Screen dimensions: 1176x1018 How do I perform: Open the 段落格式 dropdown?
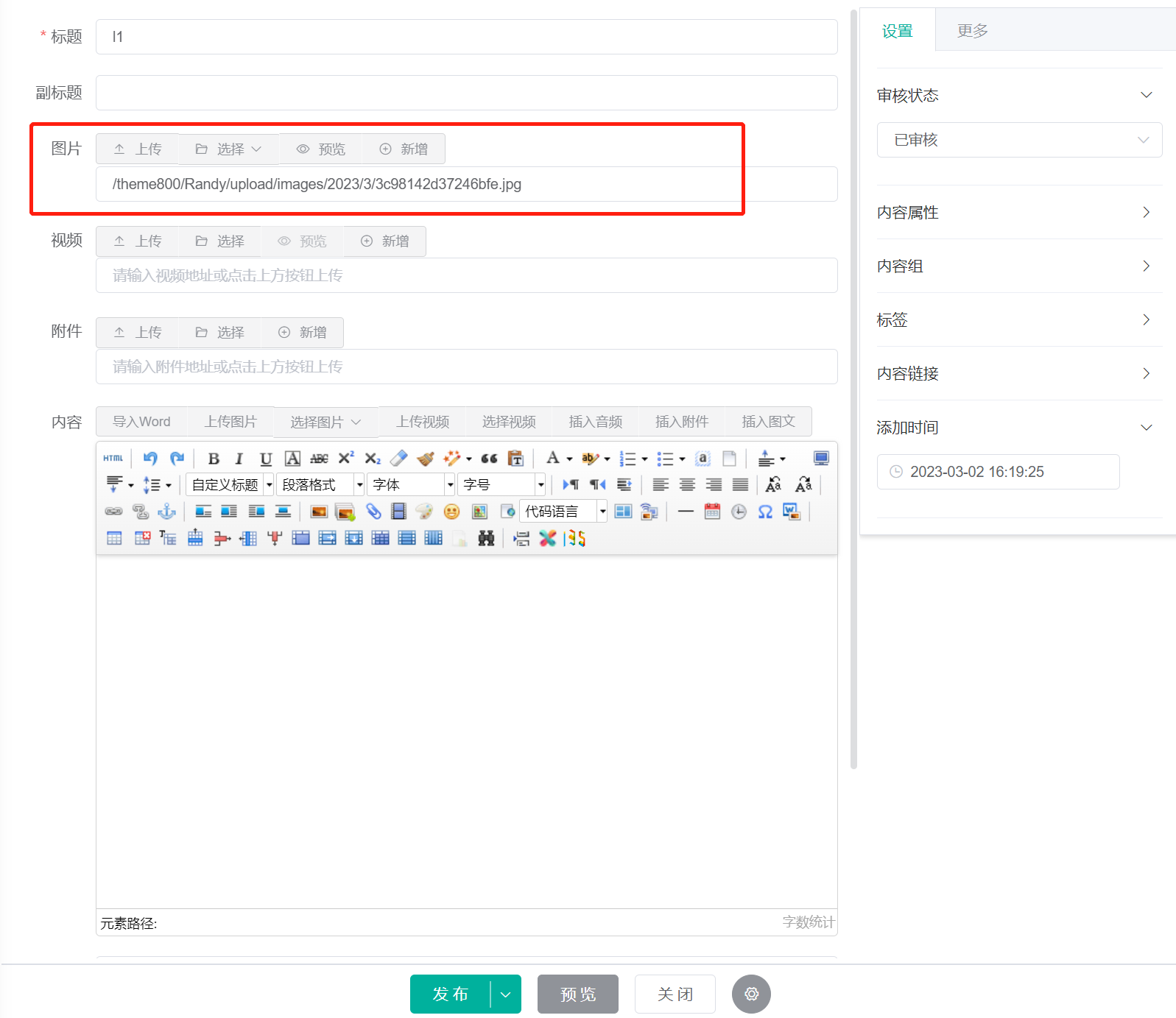(320, 485)
